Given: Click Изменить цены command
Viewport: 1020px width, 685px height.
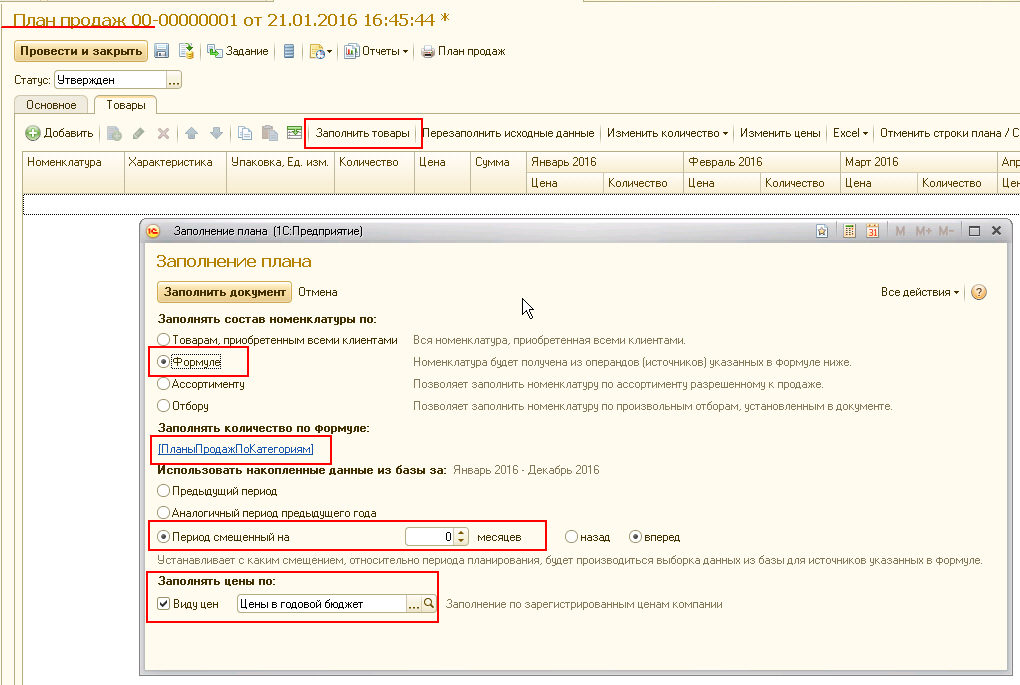Looking at the screenshot, I should pyautogui.click(x=780, y=133).
